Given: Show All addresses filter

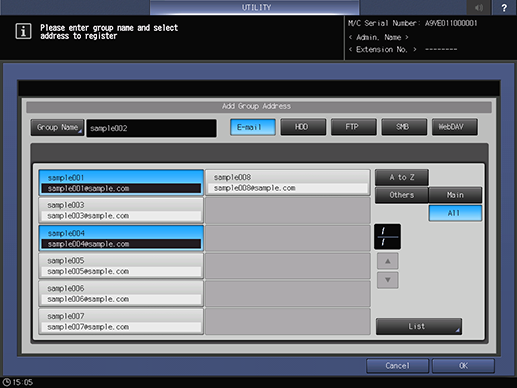Looking at the screenshot, I should click(455, 213).
